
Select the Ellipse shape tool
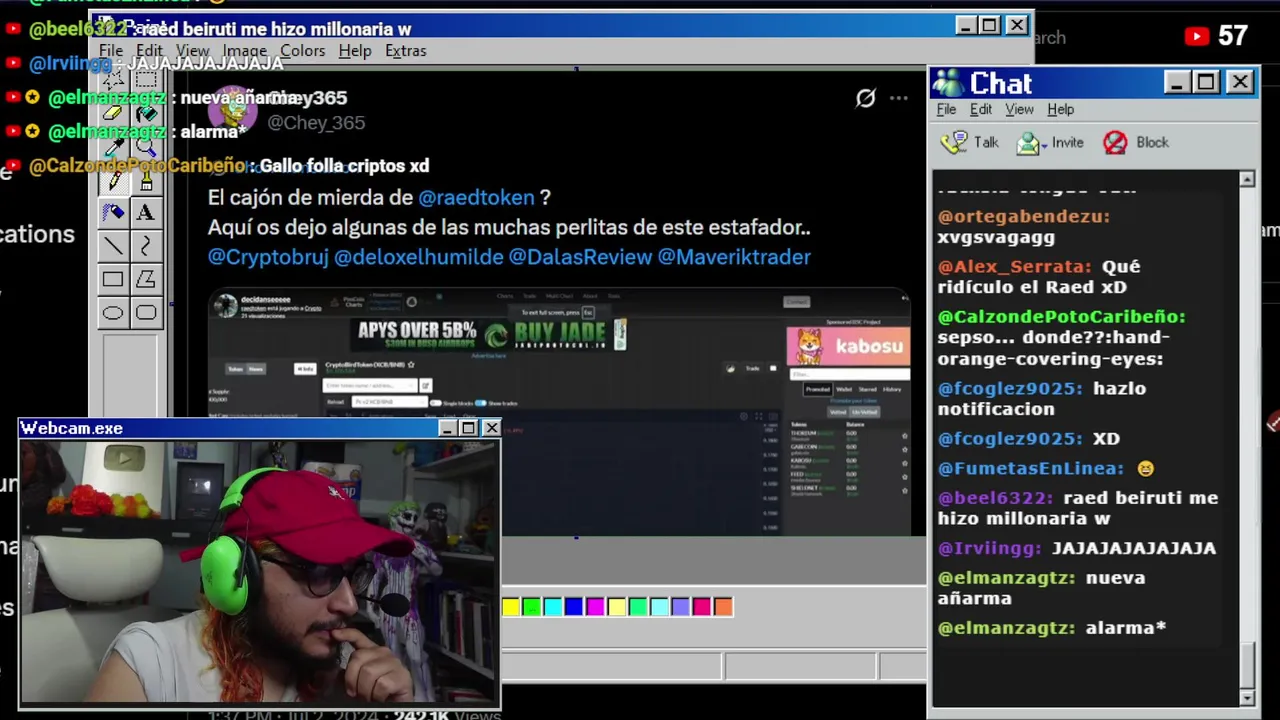[x=113, y=313]
